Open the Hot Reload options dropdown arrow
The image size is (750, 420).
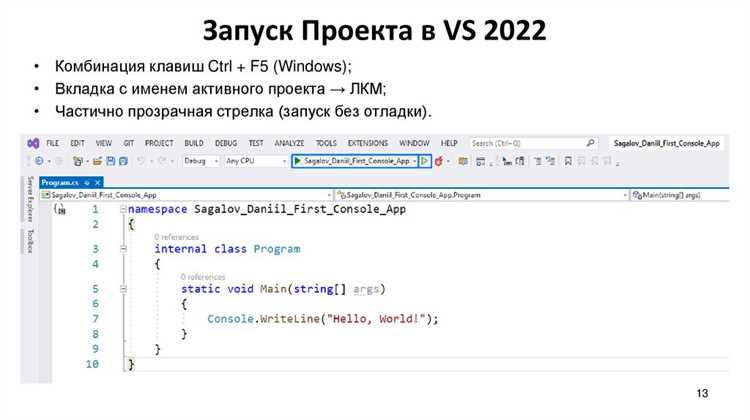pos(448,161)
